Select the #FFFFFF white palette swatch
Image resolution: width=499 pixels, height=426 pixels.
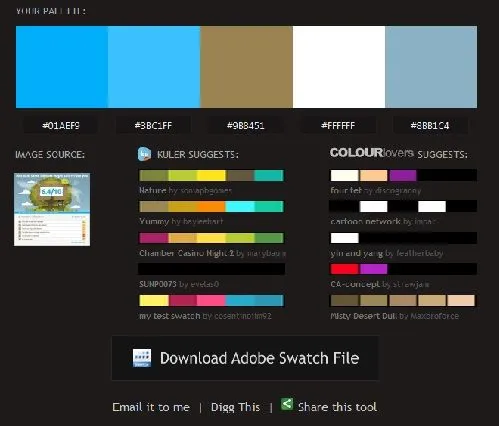[x=339, y=67]
